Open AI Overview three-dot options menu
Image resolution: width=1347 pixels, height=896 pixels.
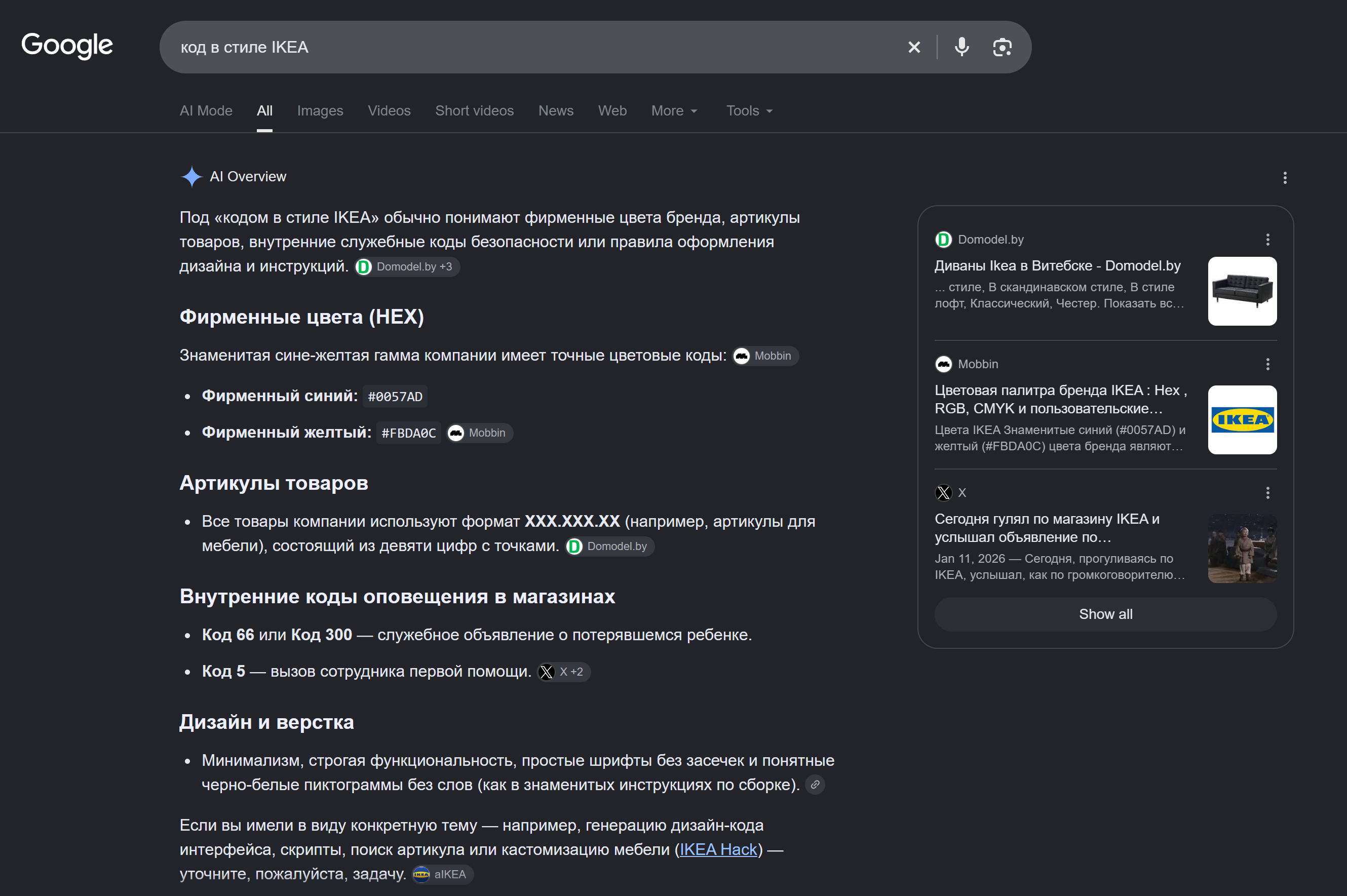[1285, 178]
